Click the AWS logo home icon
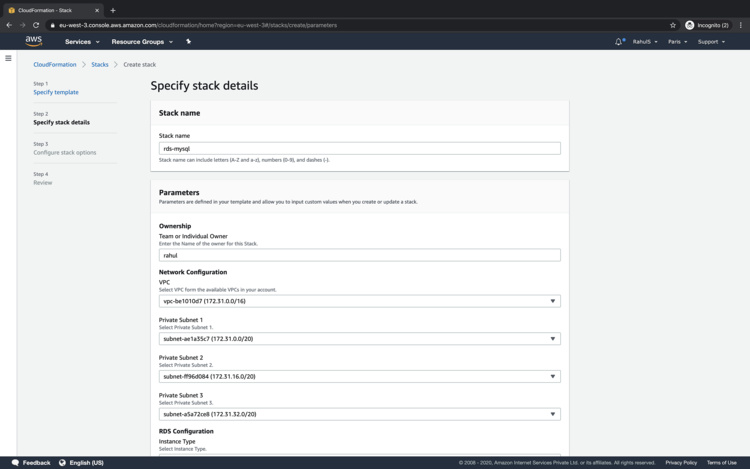Screen dimensions: 750x469 (x=34, y=42)
